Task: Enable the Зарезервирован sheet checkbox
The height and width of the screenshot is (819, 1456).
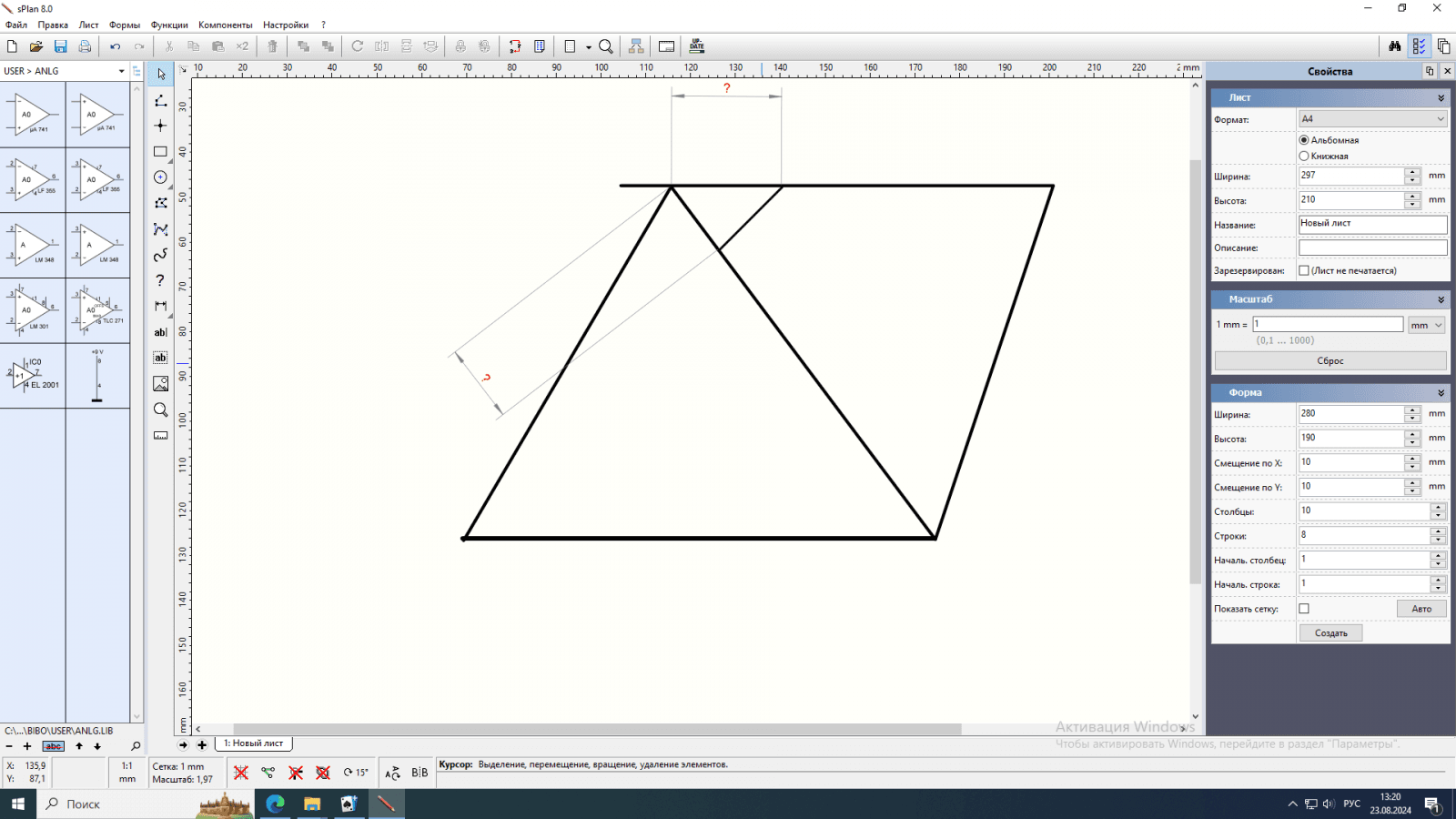Action: click(1304, 270)
